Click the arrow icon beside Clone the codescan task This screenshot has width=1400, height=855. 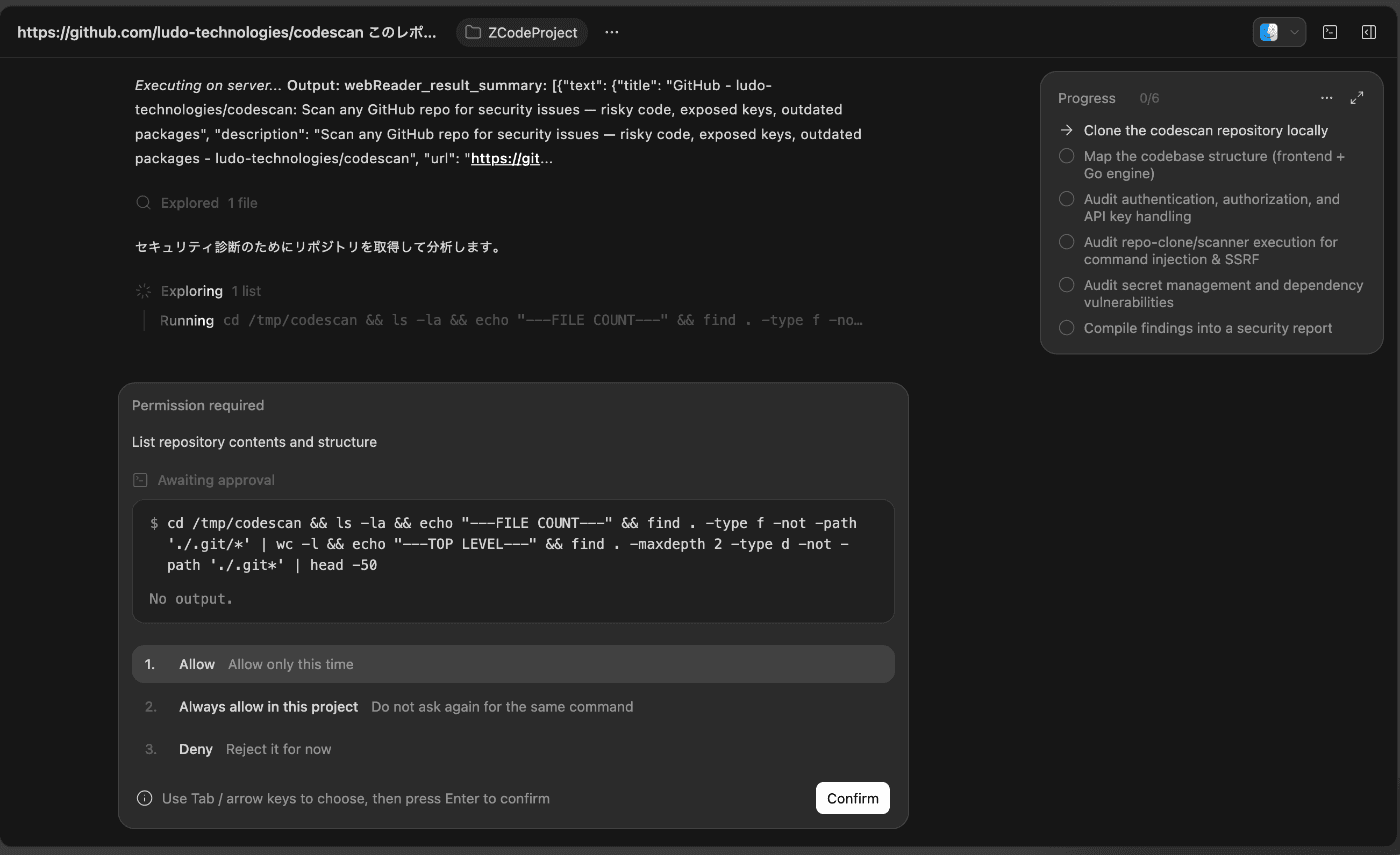1066,130
